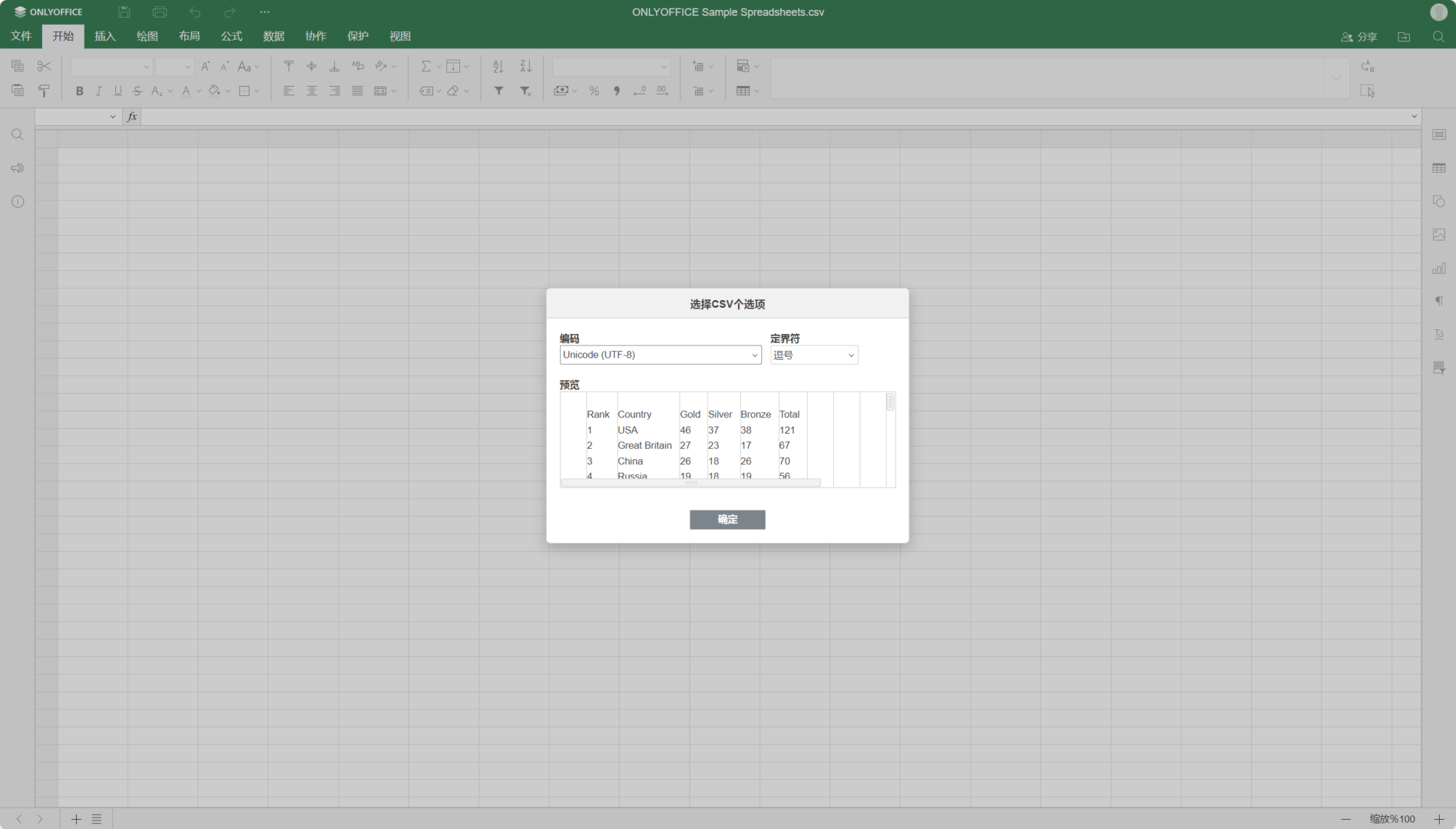Expand the cell name box dropdown arrow
This screenshot has width=1456, height=829.
coord(112,117)
